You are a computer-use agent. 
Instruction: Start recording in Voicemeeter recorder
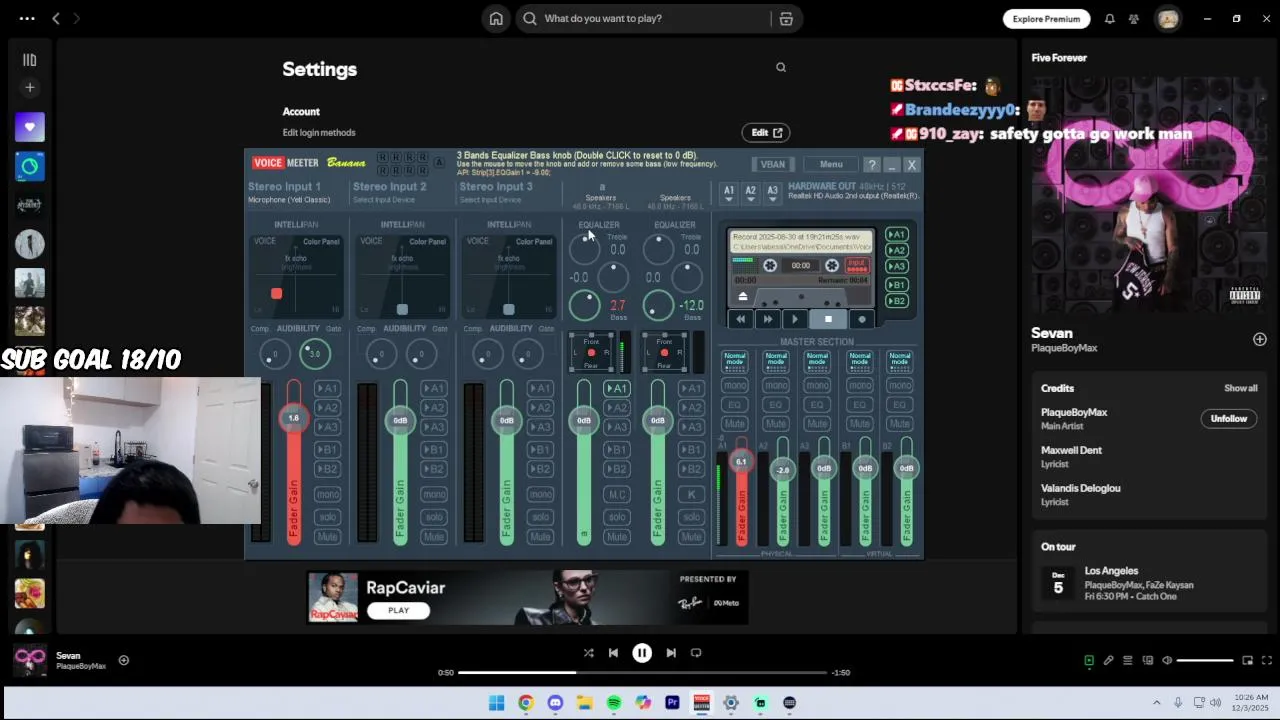pyautogui.click(x=861, y=319)
